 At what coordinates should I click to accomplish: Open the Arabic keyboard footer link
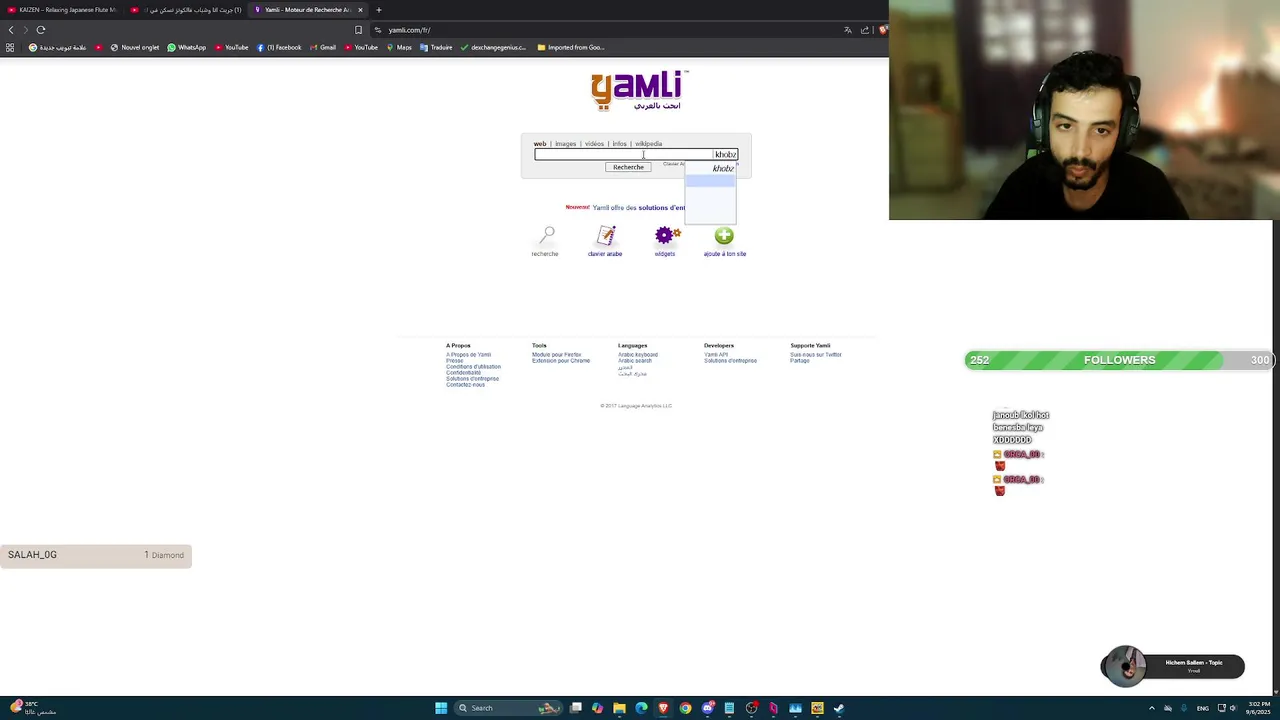coord(638,355)
